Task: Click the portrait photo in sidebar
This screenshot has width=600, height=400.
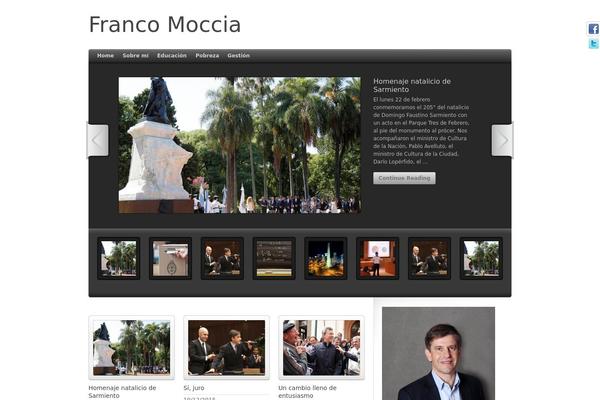Action: [x=438, y=353]
